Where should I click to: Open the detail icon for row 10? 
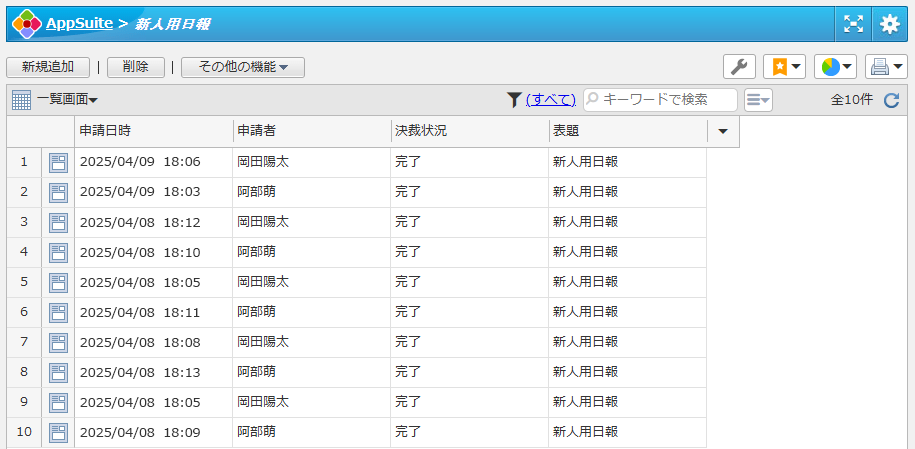coord(58,433)
